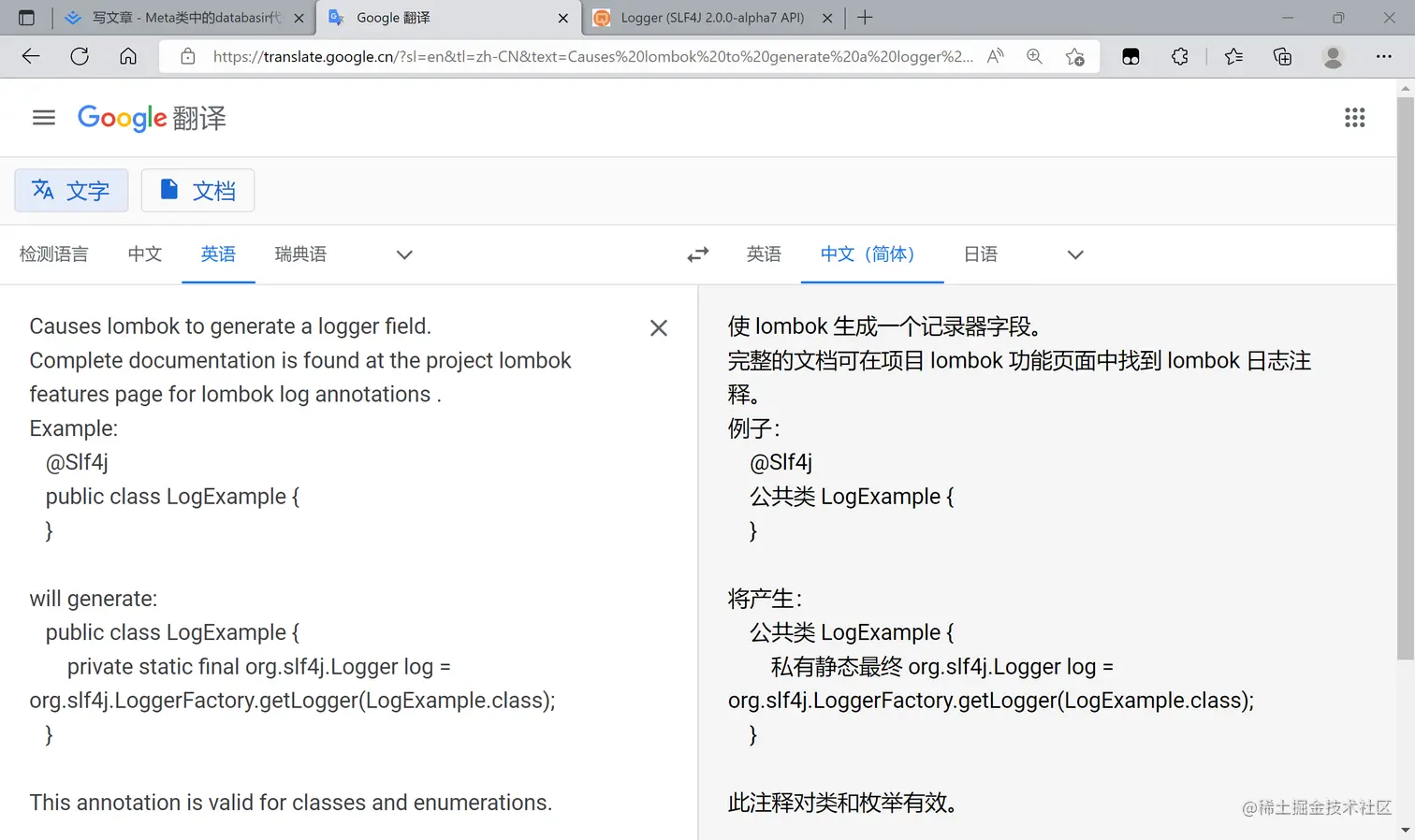The width and height of the screenshot is (1415, 840).
Task: Reload the current page
Action: pos(80,56)
